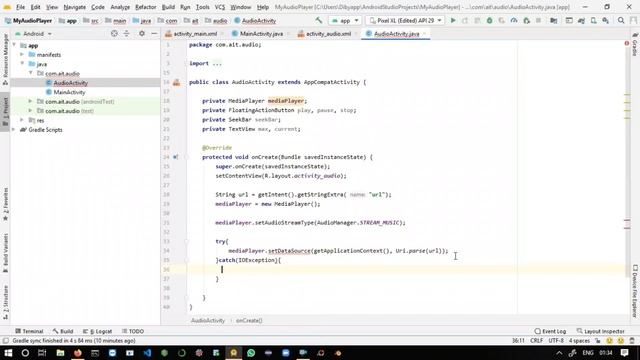Run the app with green play button
640x360 pixels.
pyautogui.click(x=453, y=20)
